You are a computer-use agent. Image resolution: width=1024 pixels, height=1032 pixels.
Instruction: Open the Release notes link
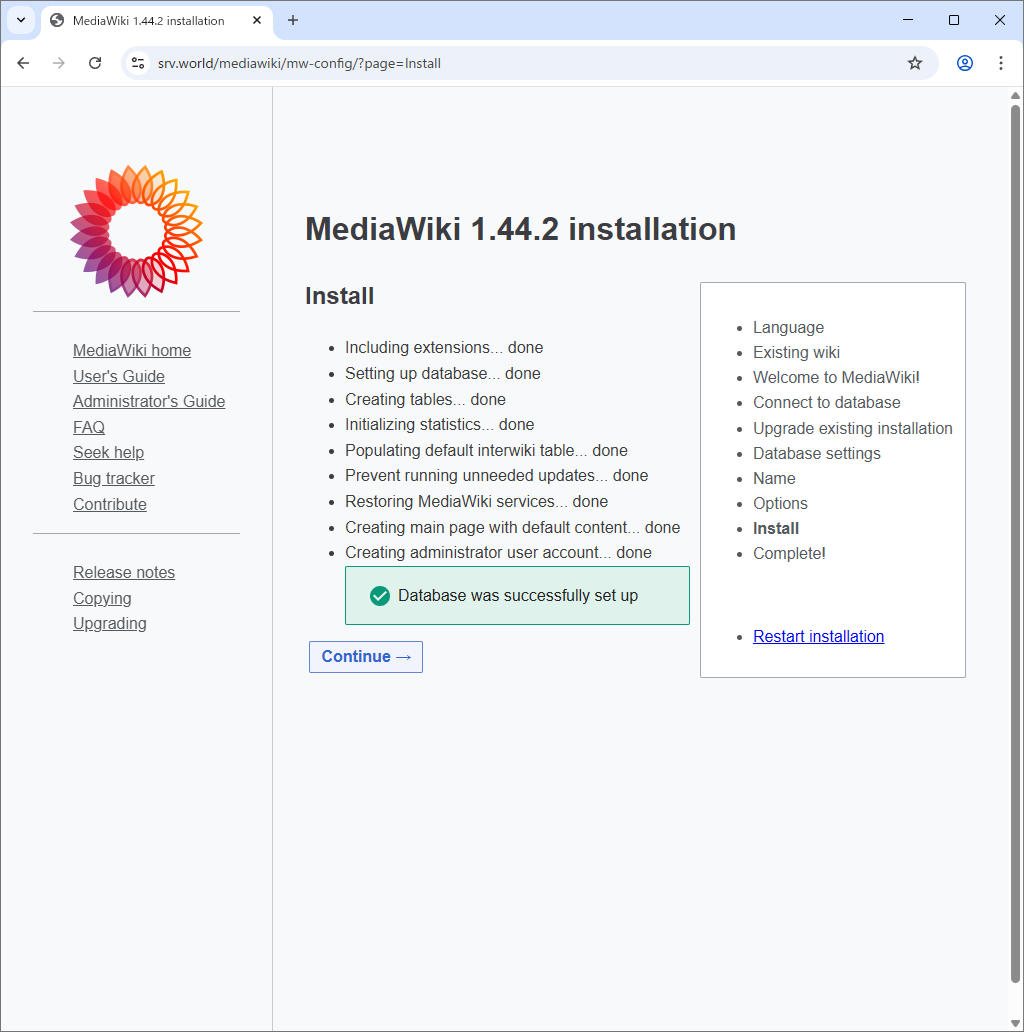pos(124,572)
